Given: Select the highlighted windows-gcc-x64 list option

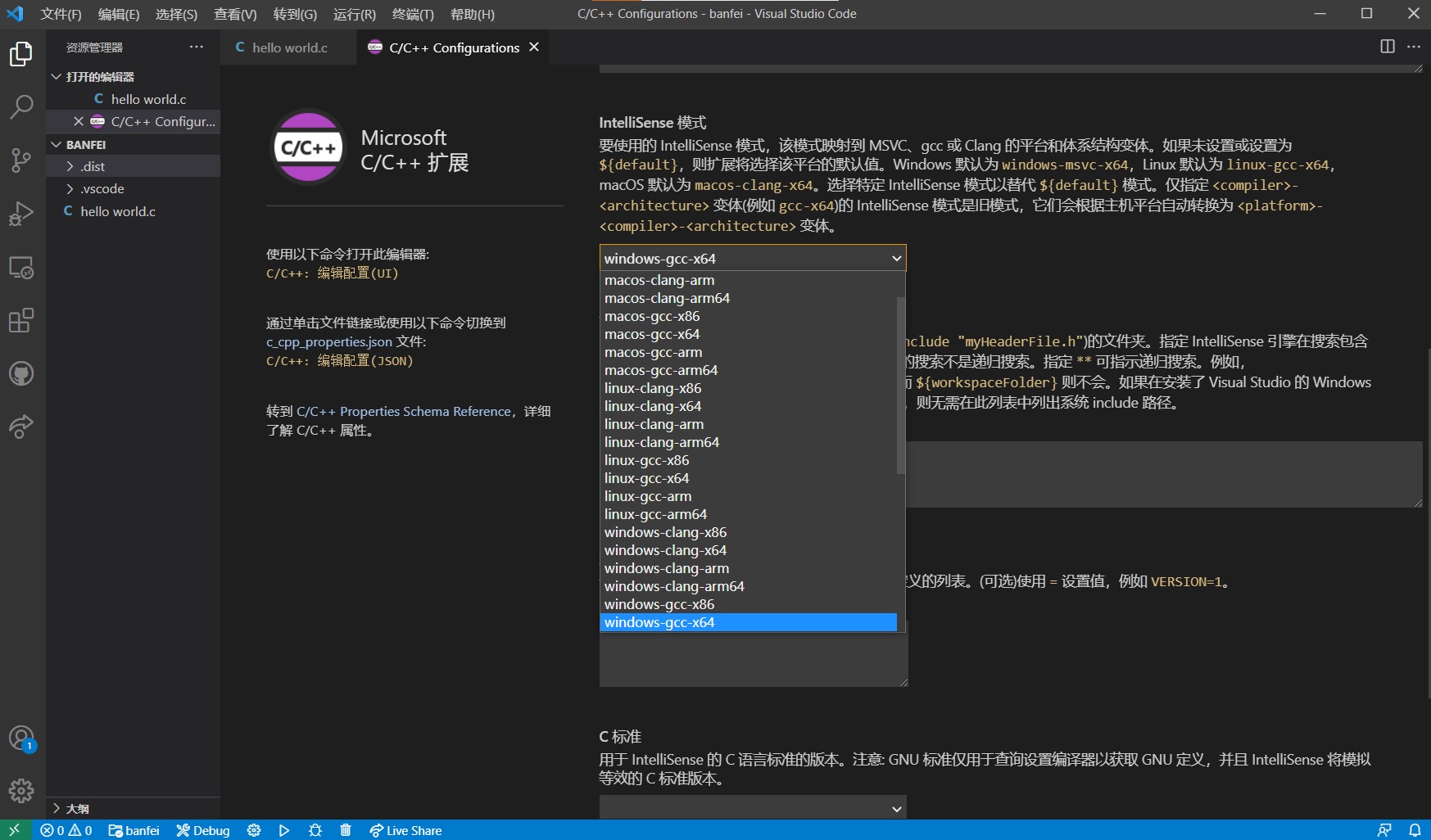Looking at the screenshot, I should (x=749, y=622).
